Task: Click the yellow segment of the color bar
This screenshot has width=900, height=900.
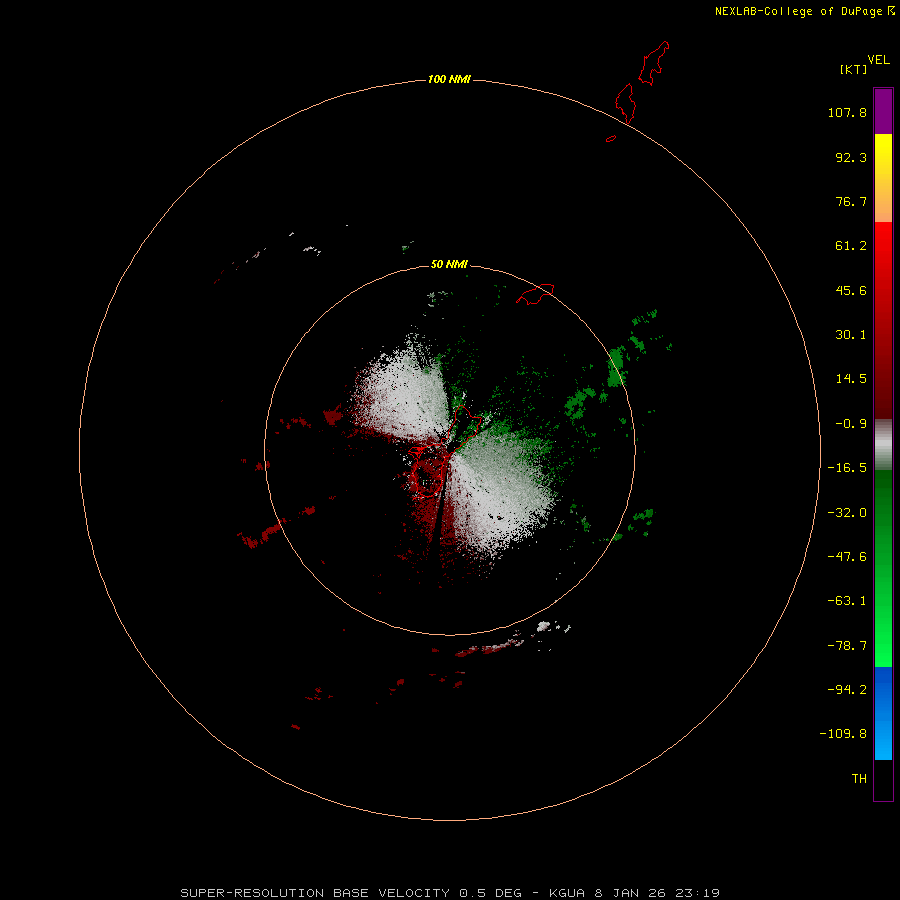Action: (x=883, y=178)
